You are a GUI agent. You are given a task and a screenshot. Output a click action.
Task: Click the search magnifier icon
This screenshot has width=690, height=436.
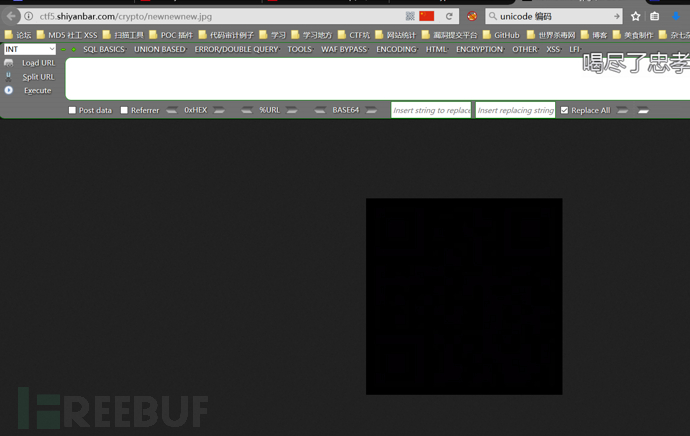coord(492,16)
